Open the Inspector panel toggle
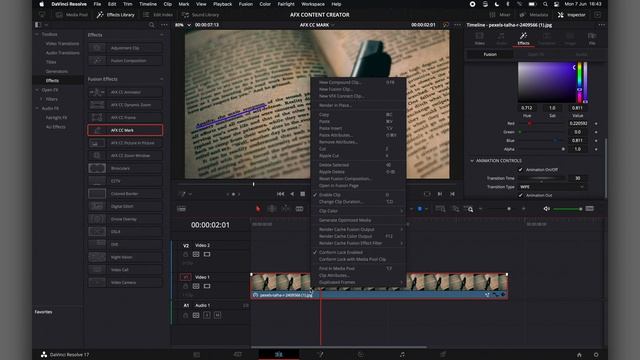Image resolution: width=640 pixels, height=360 pixels. (x=571, y=15)
